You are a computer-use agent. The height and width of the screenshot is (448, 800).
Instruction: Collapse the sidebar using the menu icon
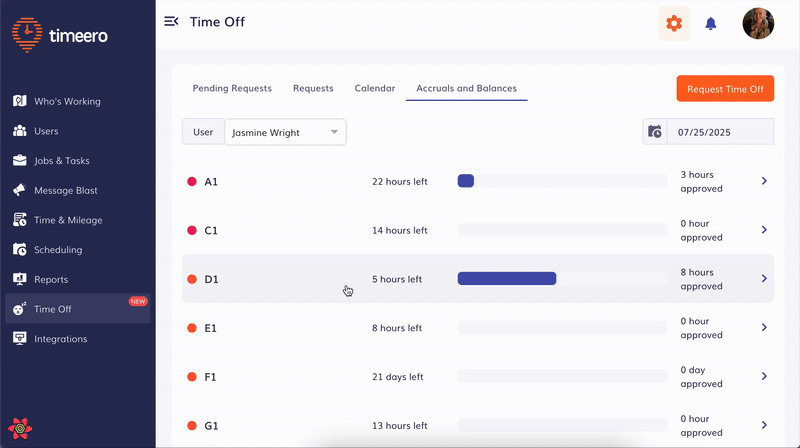point(171,22)
